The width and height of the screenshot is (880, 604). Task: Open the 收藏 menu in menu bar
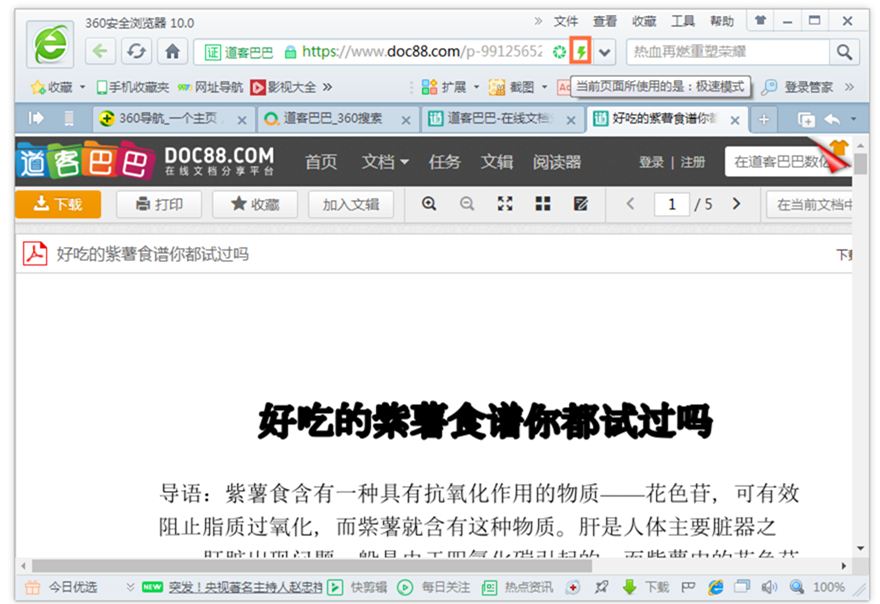(x=644, y=21)
